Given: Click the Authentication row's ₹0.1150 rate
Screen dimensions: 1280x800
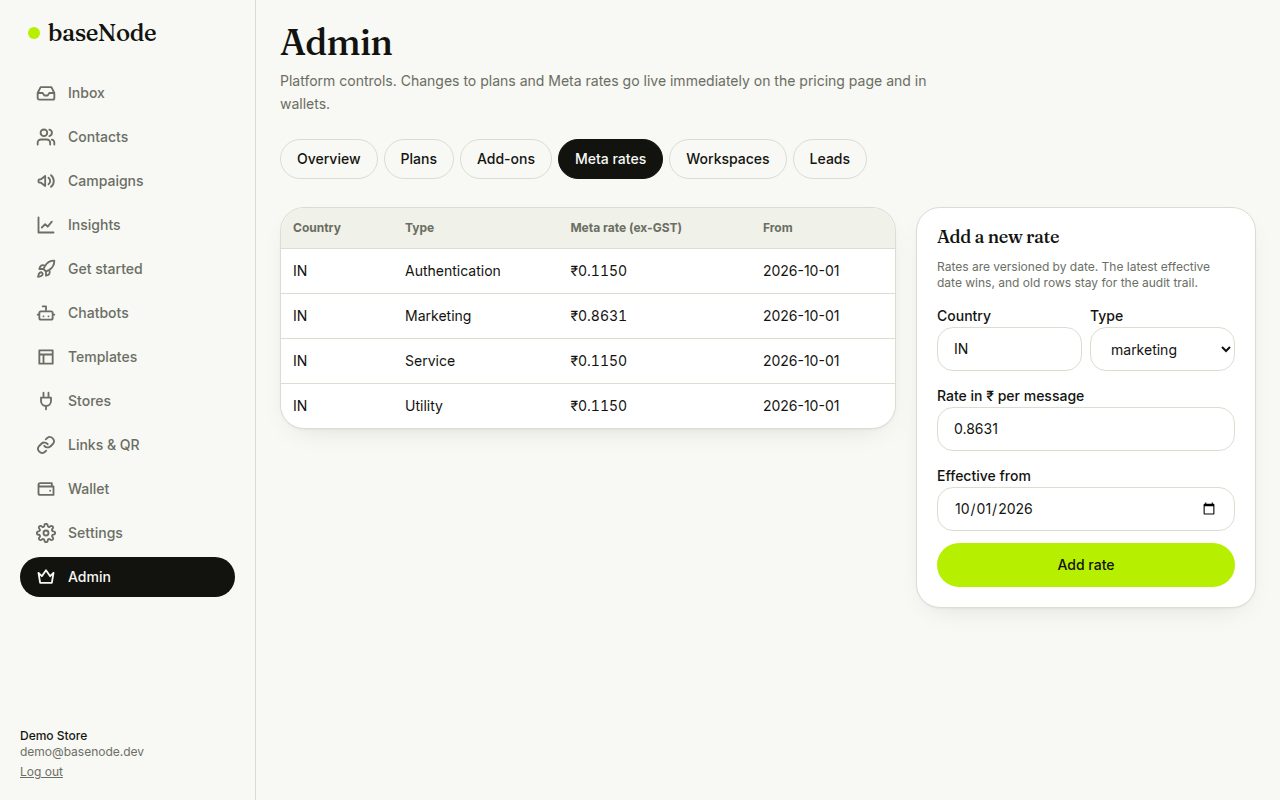Looking at the screenshot, I should [x=599, y=271].
